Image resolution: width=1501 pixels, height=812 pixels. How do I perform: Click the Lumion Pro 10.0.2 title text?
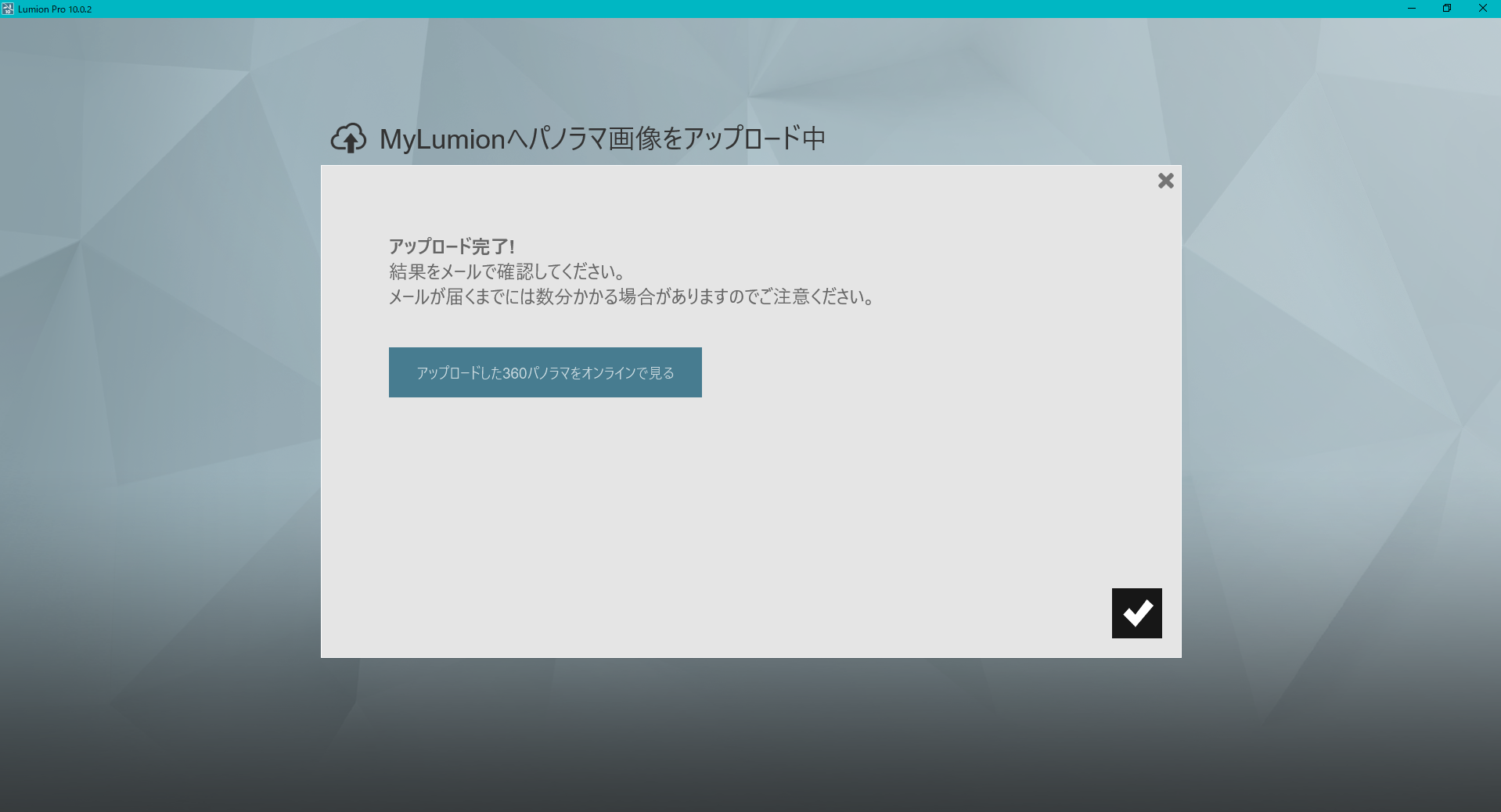(55, 9)
